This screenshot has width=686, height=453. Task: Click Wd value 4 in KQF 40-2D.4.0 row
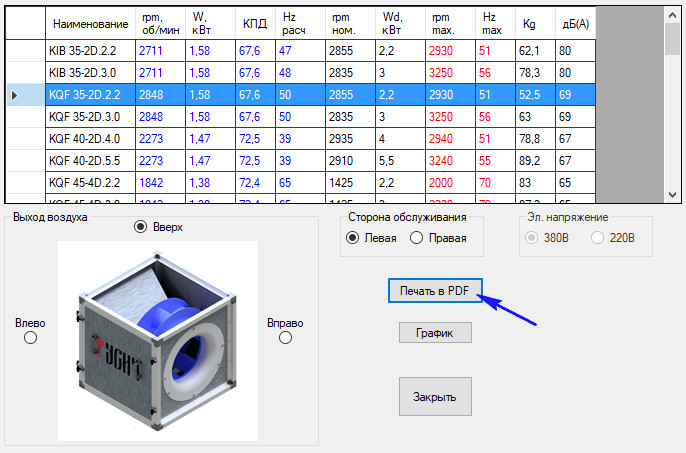pyautogui.click(x=400, y=139)
